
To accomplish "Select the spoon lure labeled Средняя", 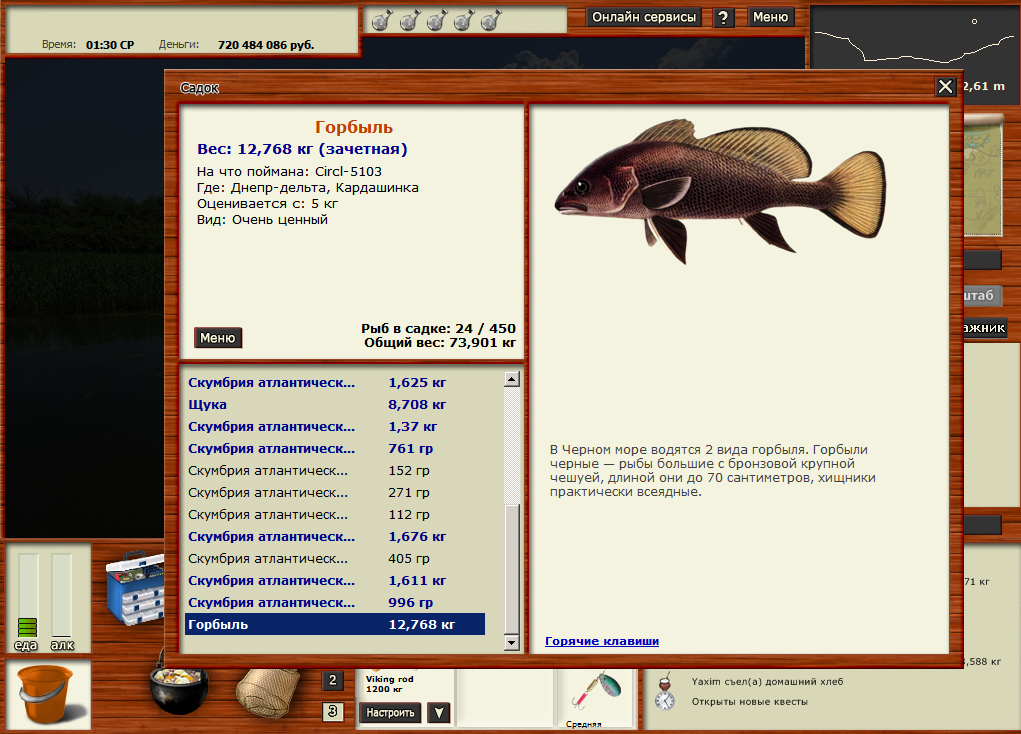I will click(x=594, y=694).
